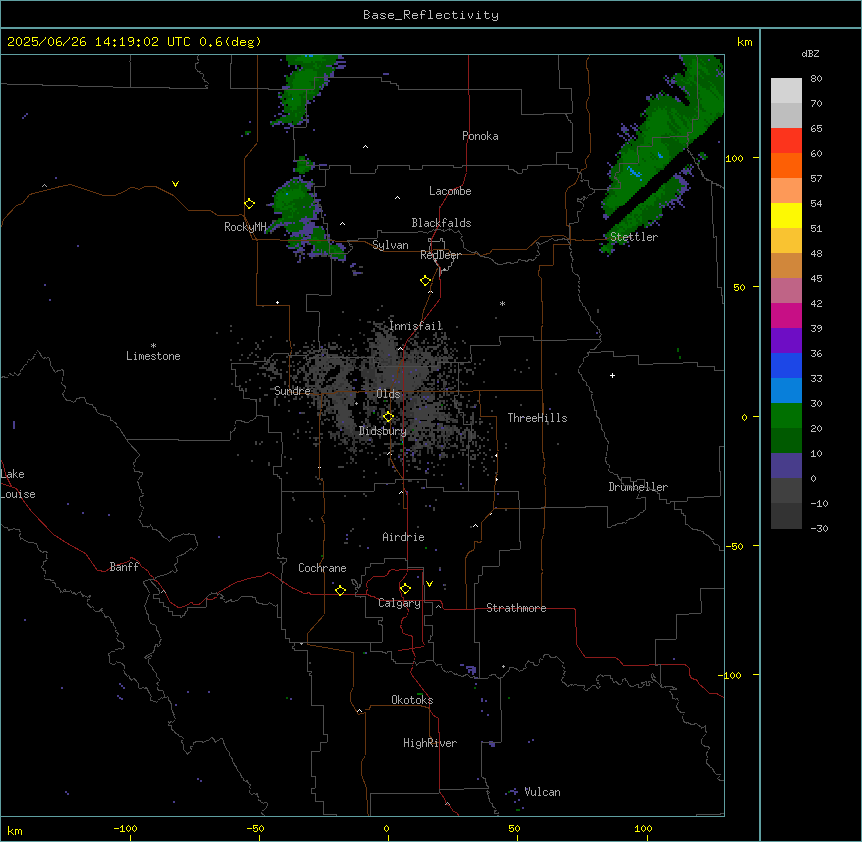Click the Sundre label
Viewport: 862px width, 842px height.
(x=292, y=391)
